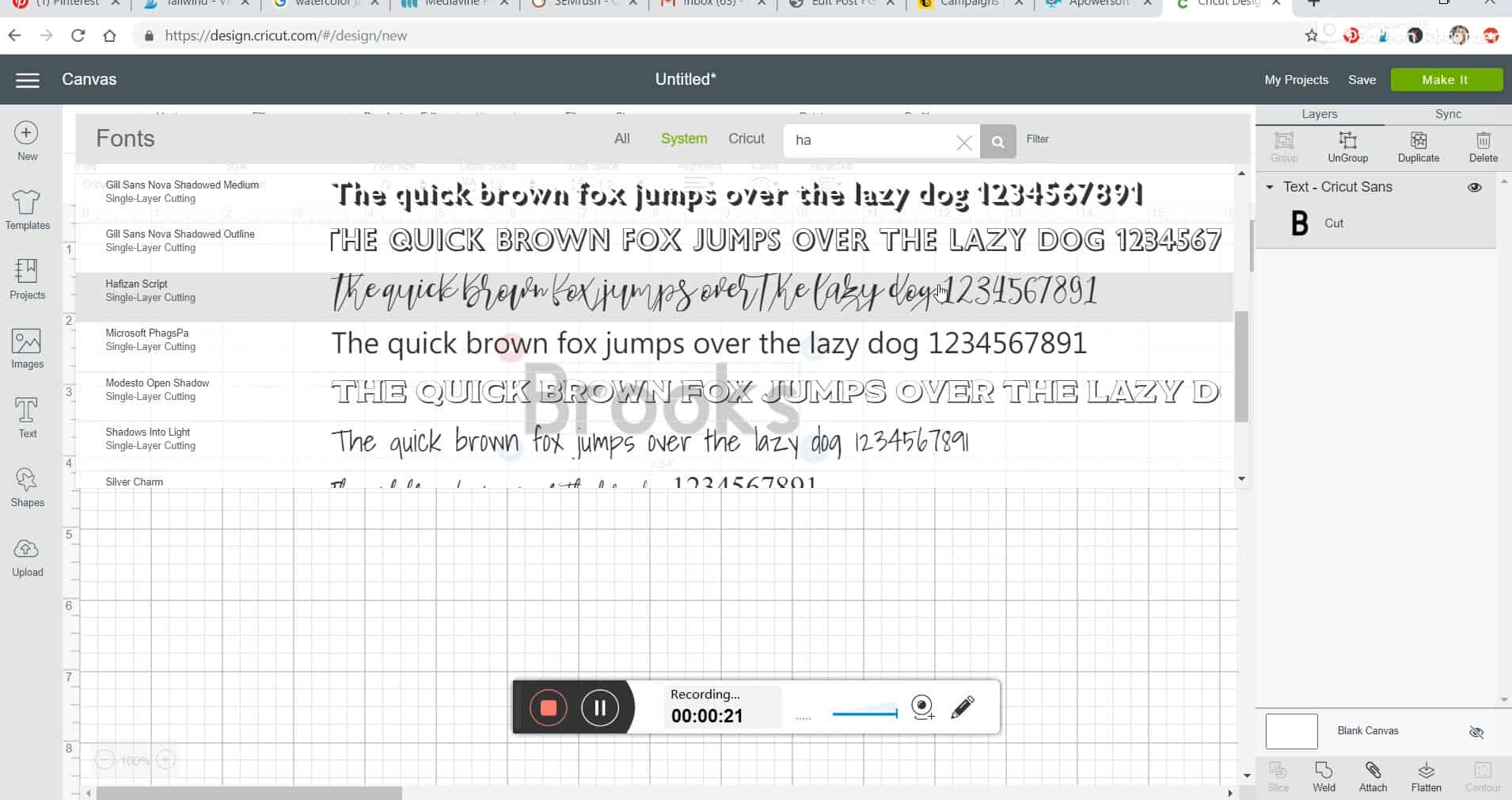Switch to Layers tab
The height and width of the screenshot is (800, 1512).
pos(1319,114)
